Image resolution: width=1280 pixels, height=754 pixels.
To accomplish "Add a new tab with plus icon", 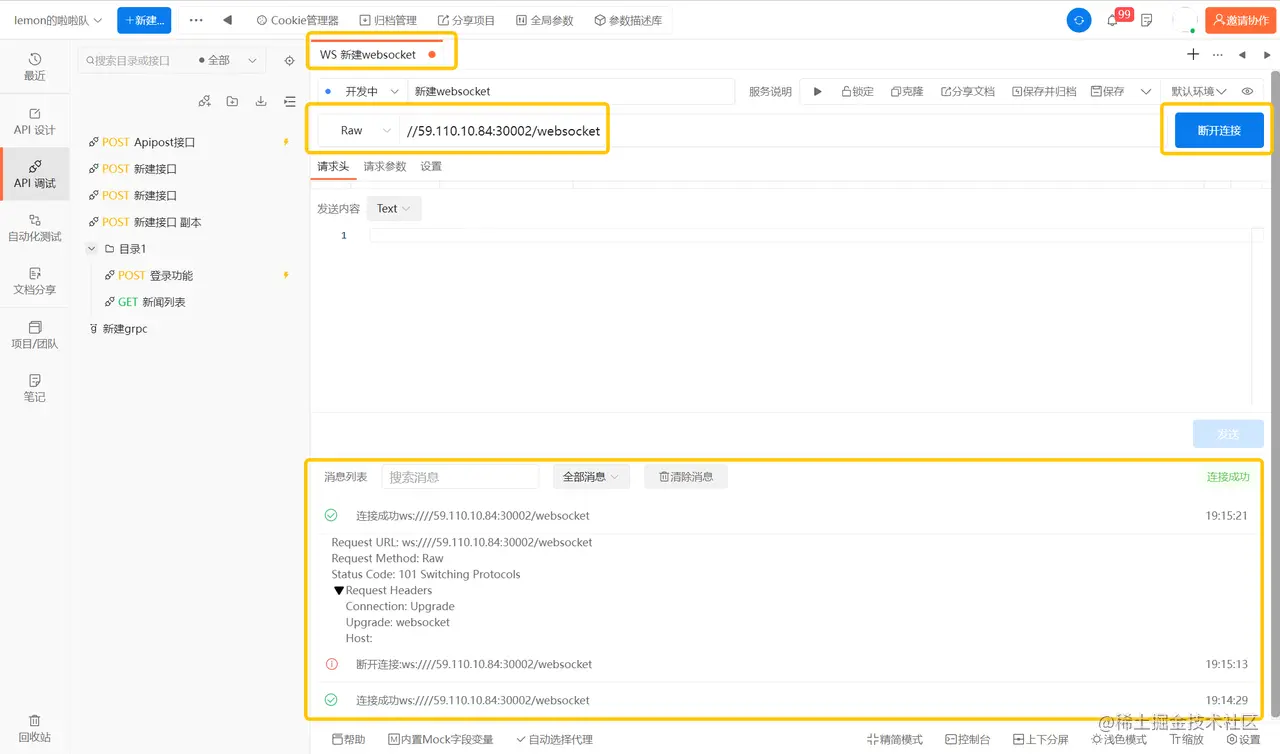I will tap(1193, 55).
